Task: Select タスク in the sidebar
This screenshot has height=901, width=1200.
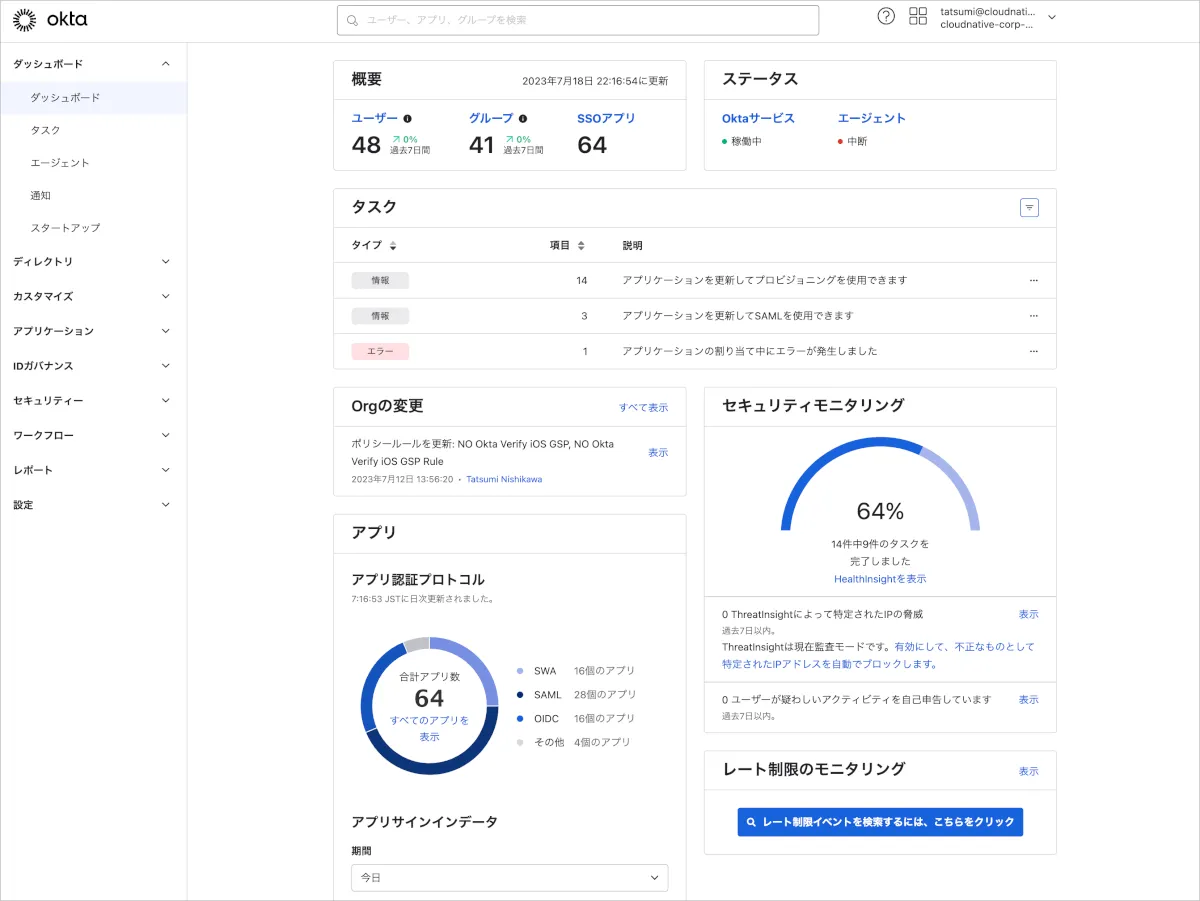Action: click(46, 130)
